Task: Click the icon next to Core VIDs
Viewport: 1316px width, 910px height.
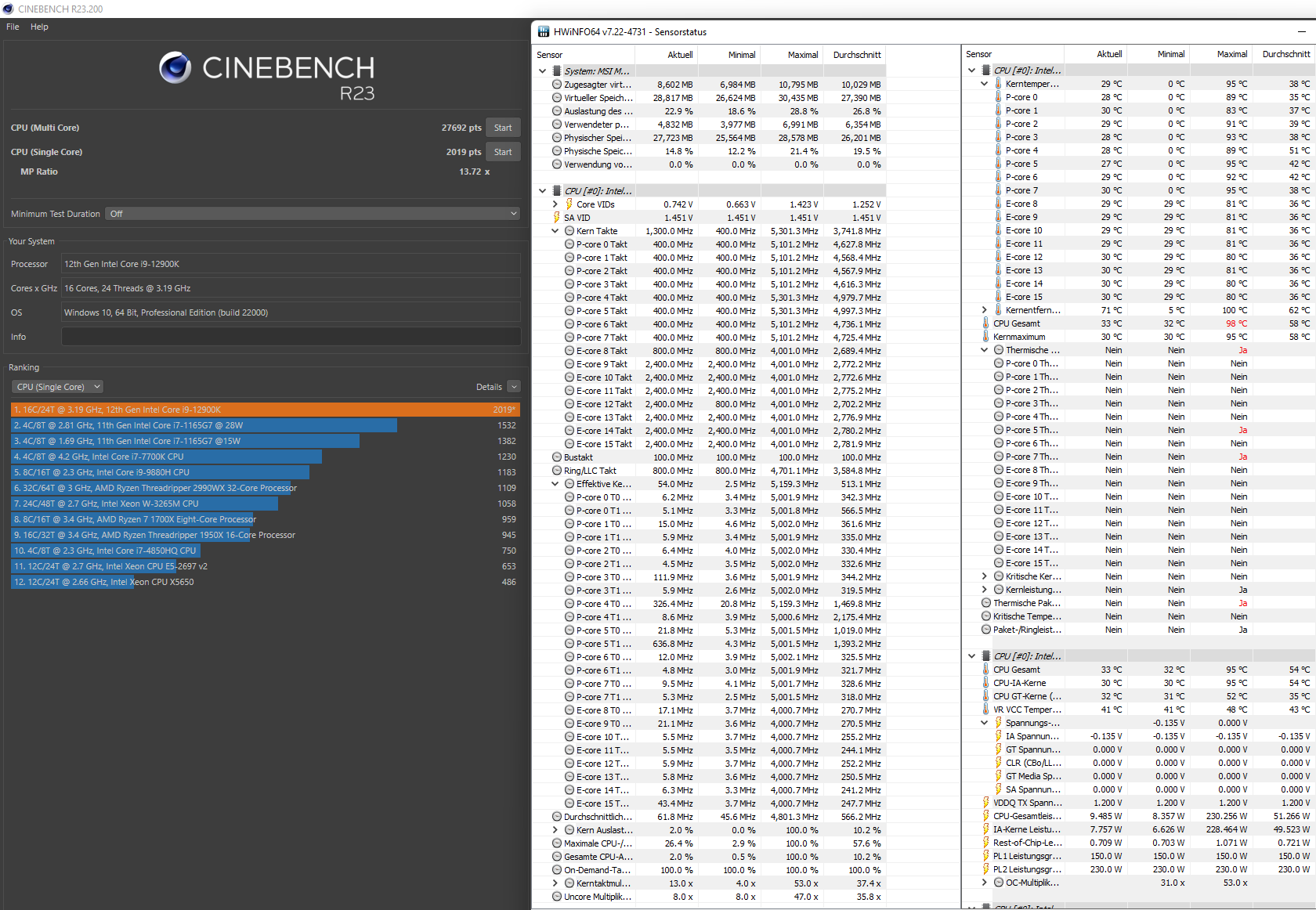Action: [569, 204]
